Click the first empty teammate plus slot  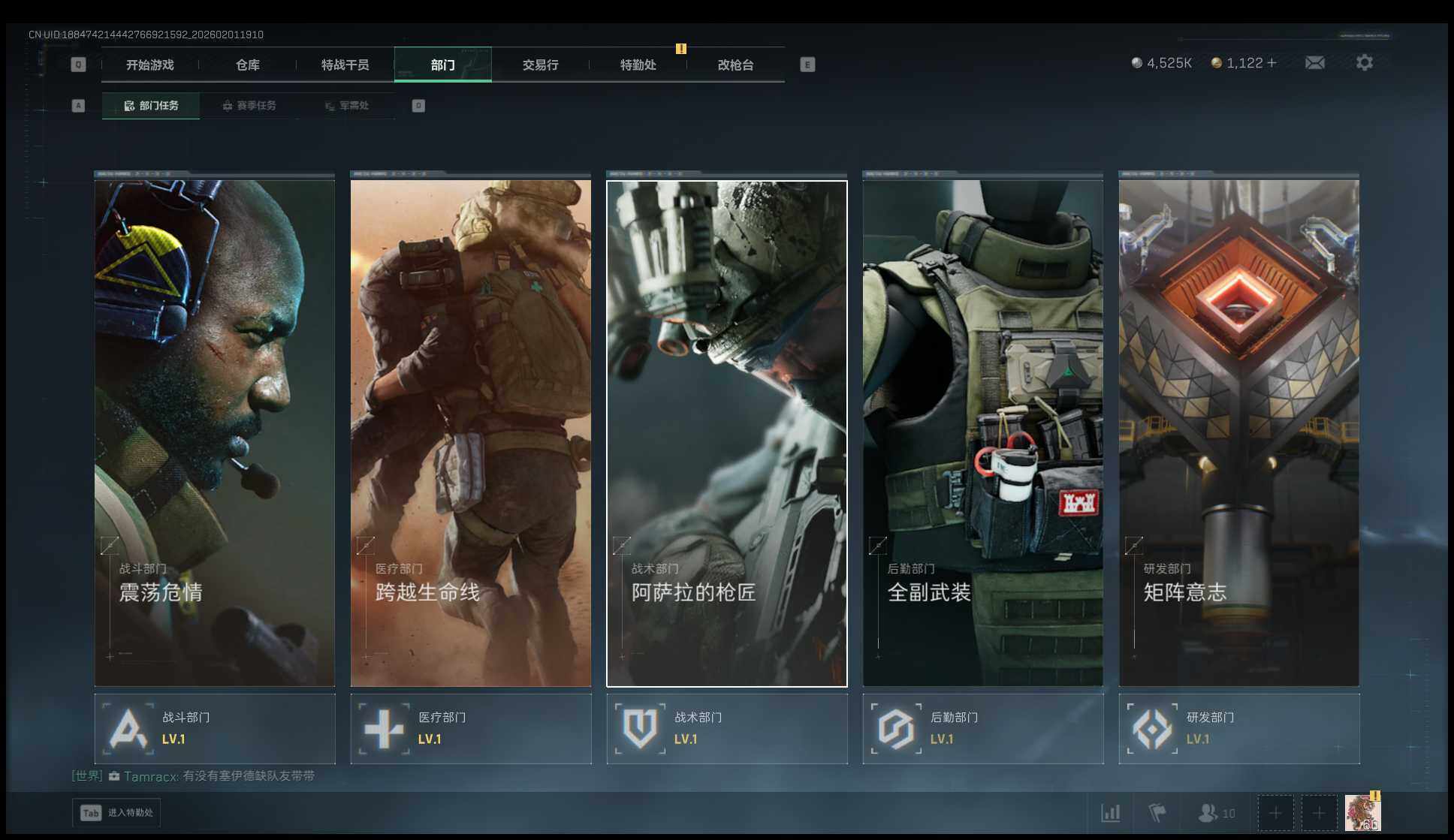(x=1275, y=813)
